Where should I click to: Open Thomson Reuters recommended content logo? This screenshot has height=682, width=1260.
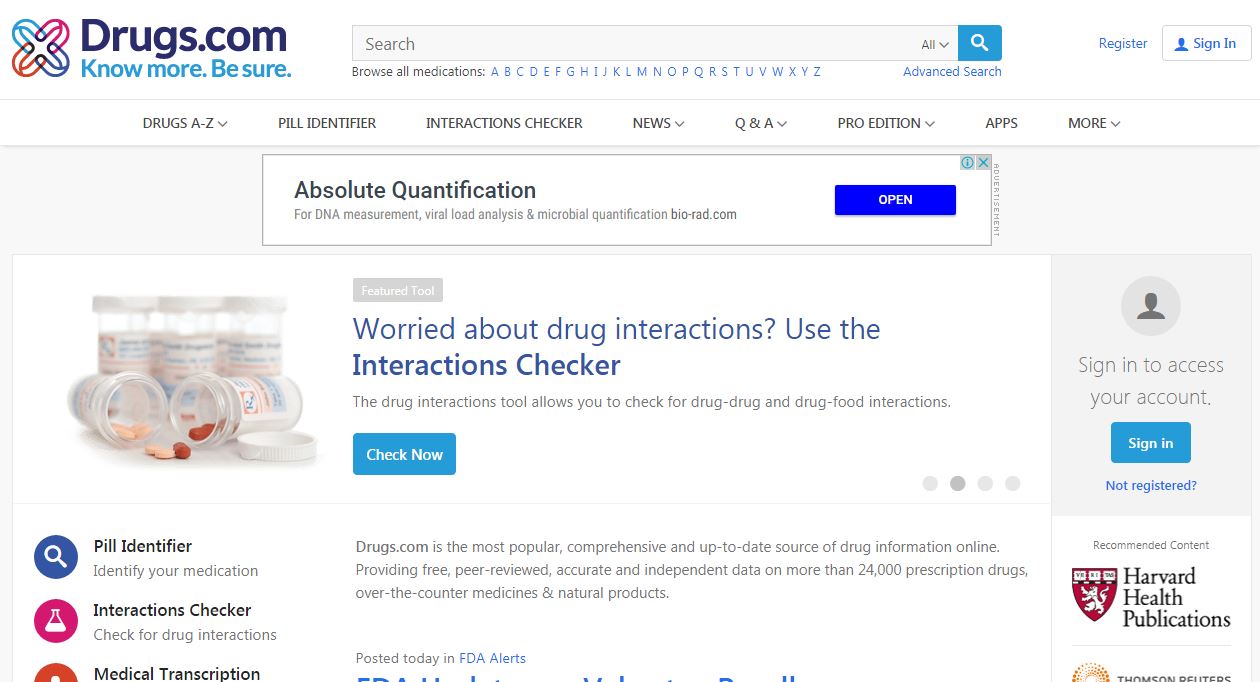(x=1151, y=672)
